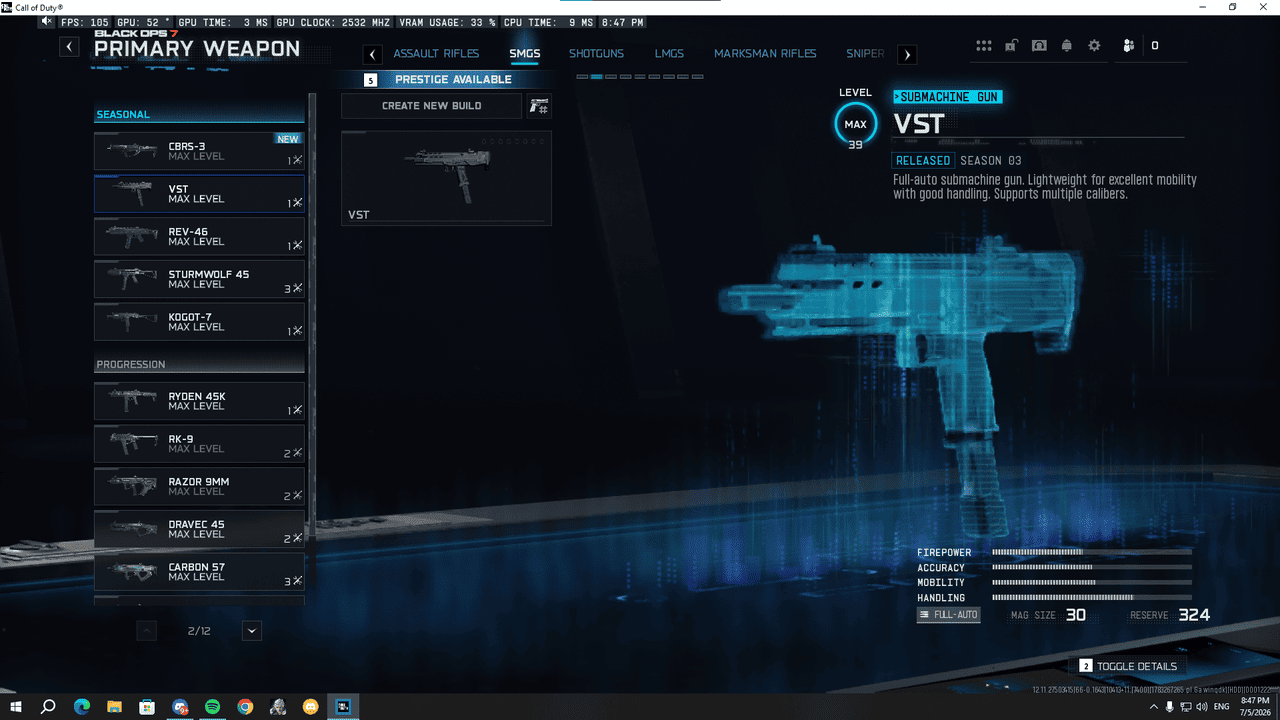This screenshot has height=720, width=1280.
Task: Click the Submachine Gun class tag
Action: coord(947,97)
